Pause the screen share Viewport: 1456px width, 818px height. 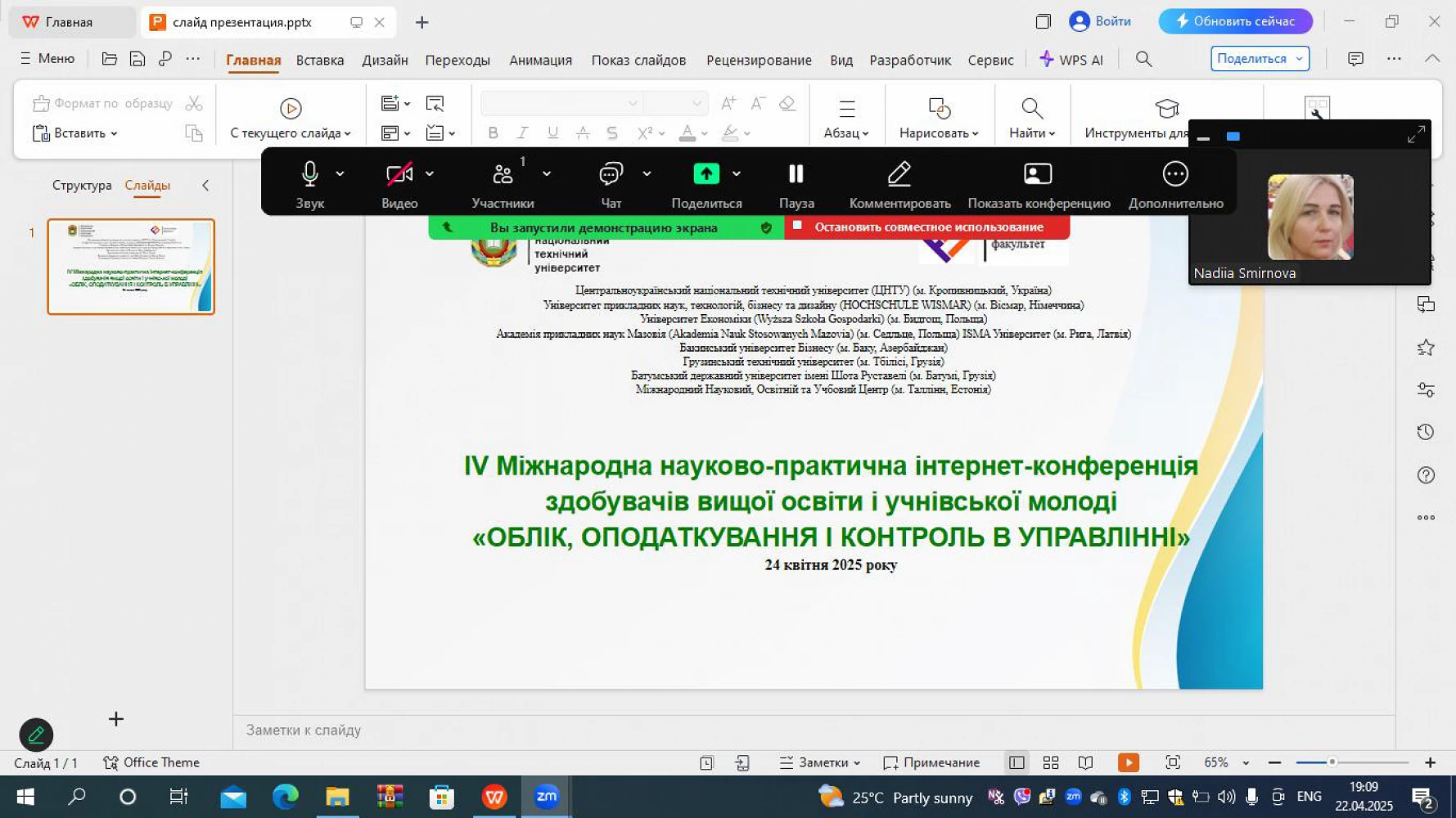[x=796, y=184]
